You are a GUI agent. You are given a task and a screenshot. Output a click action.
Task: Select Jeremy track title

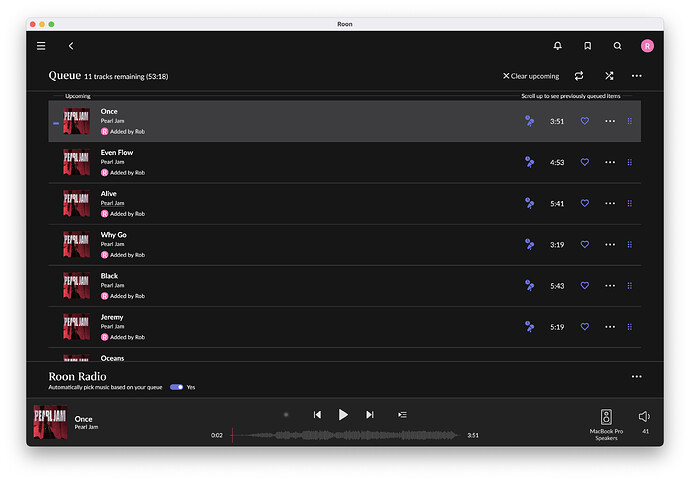[112, 317]
